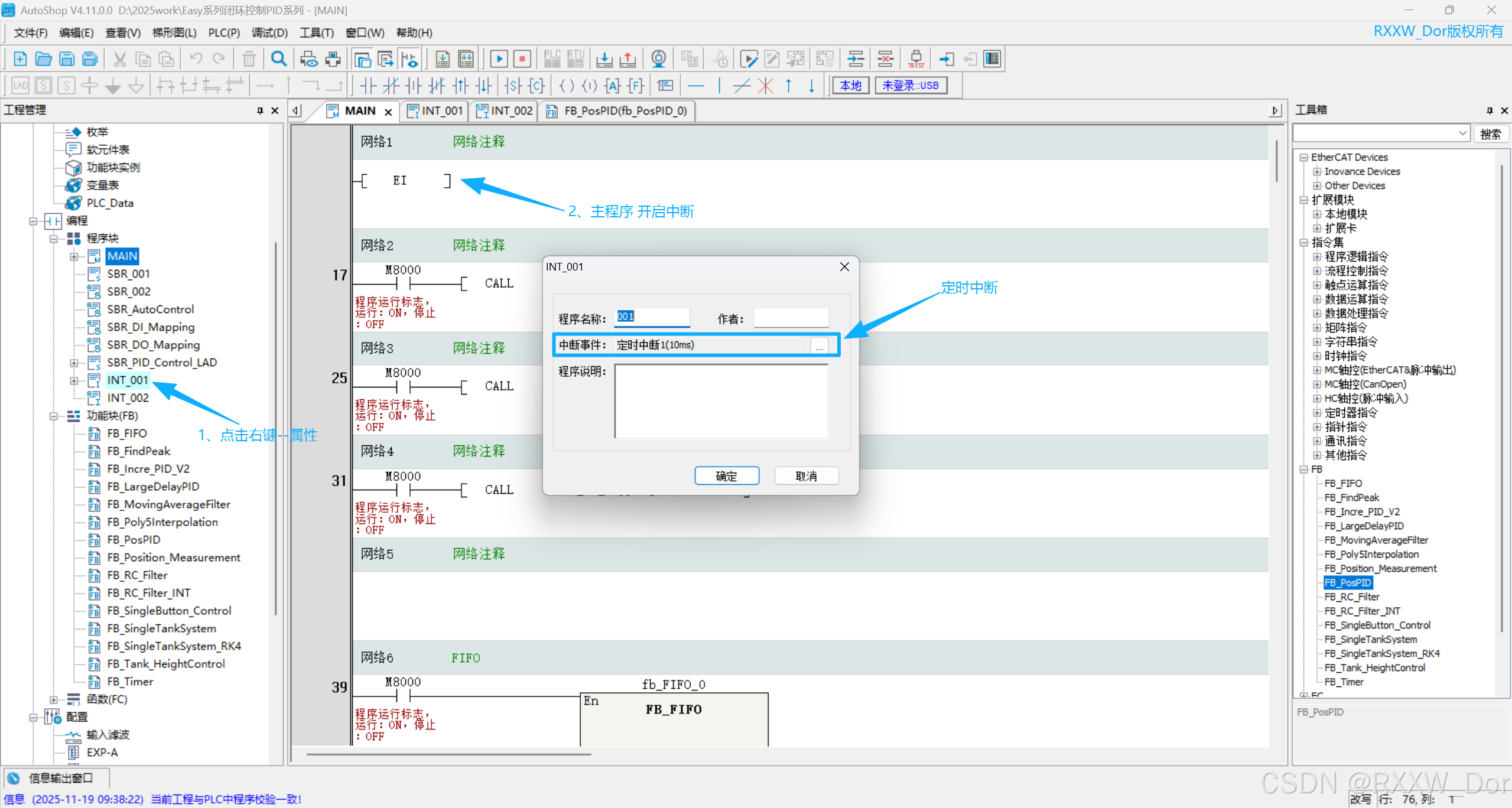Screen dimensions: 1512x808
Task: Start PLC run mode with the play icon
Action: [498, 58]
